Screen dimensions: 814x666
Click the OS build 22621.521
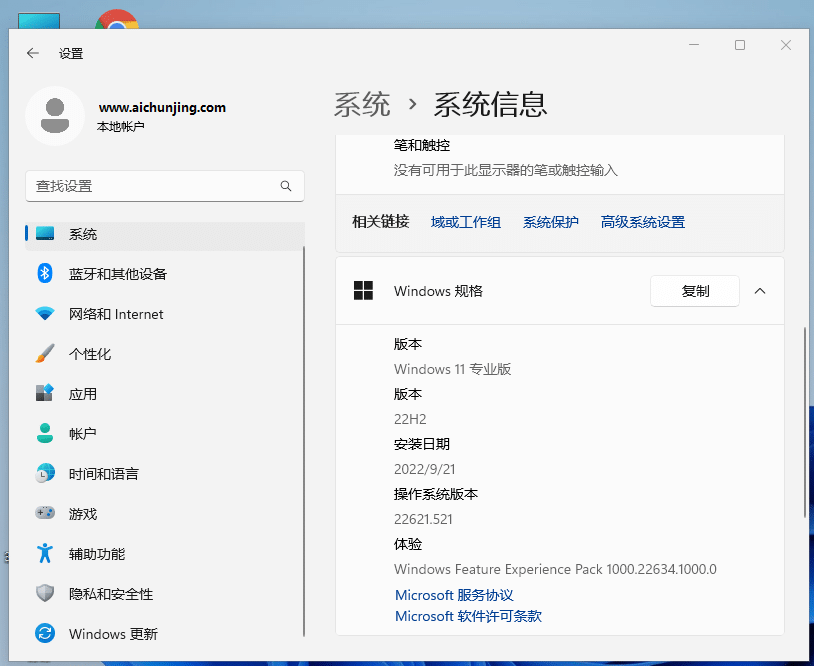[x=423, y=519]
